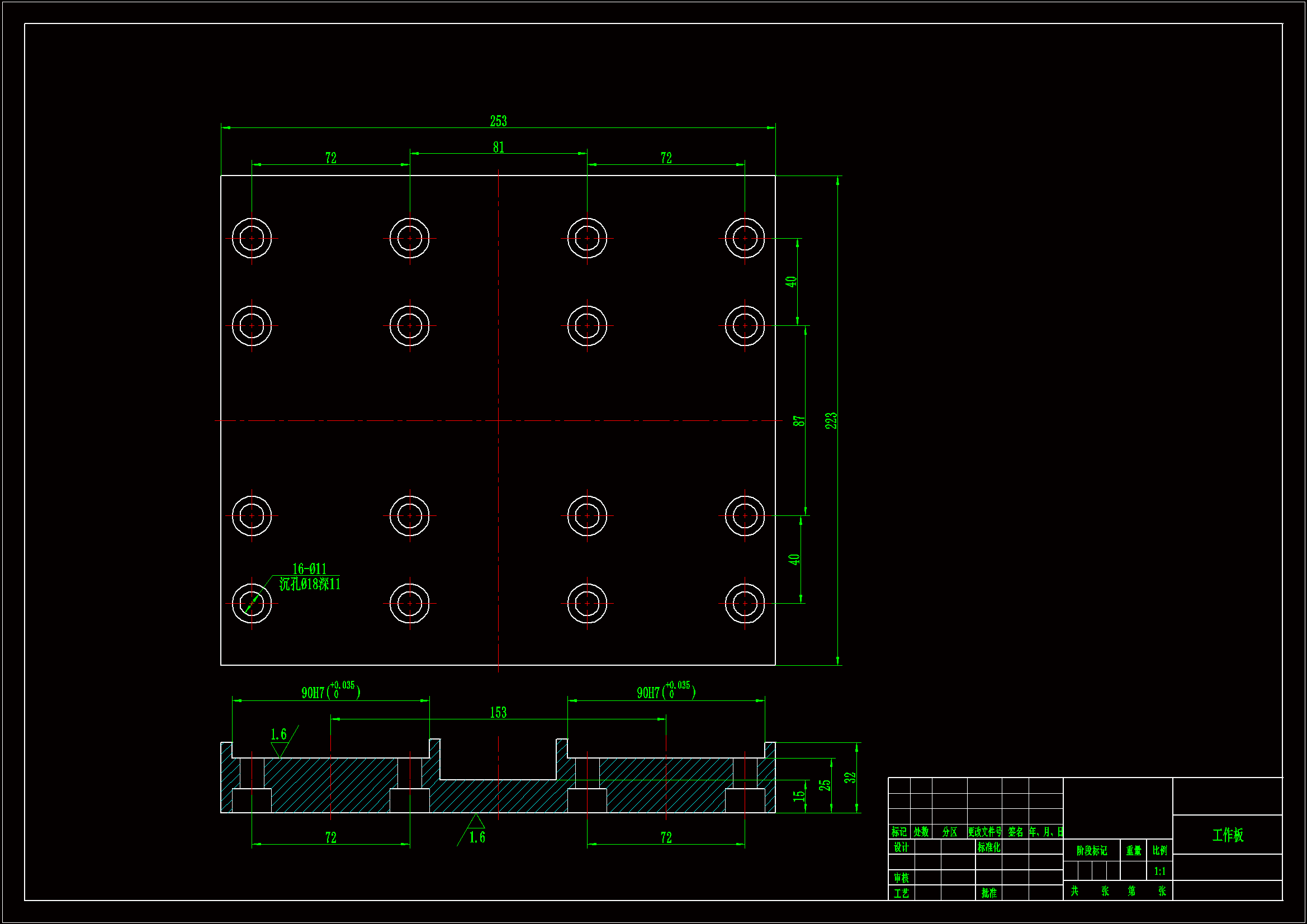Select the 87 vertical dimension text
Image resolution: width=1307 pixels, height=924 pixels.
799,421
